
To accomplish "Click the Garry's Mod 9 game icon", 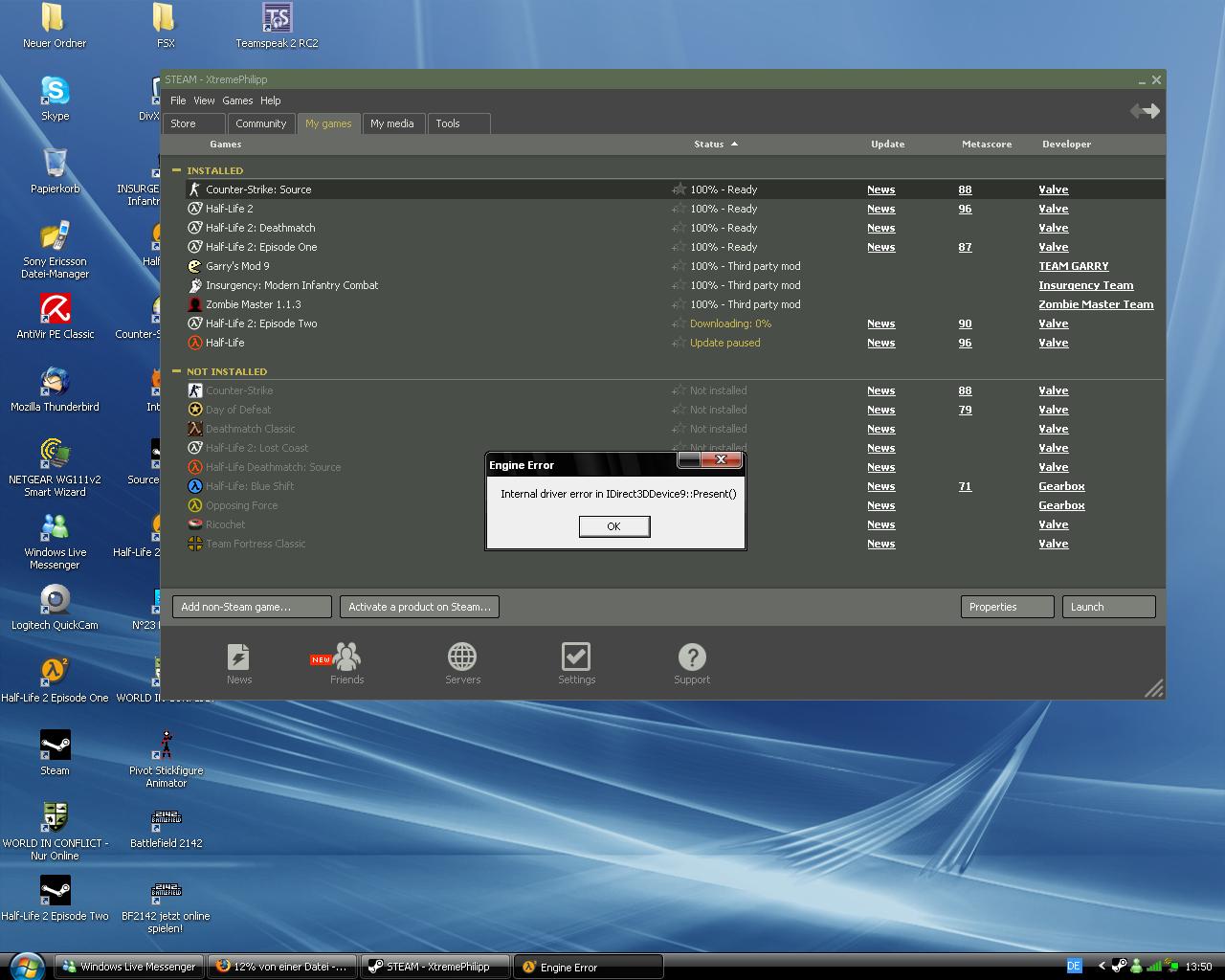I will point(195,266).
